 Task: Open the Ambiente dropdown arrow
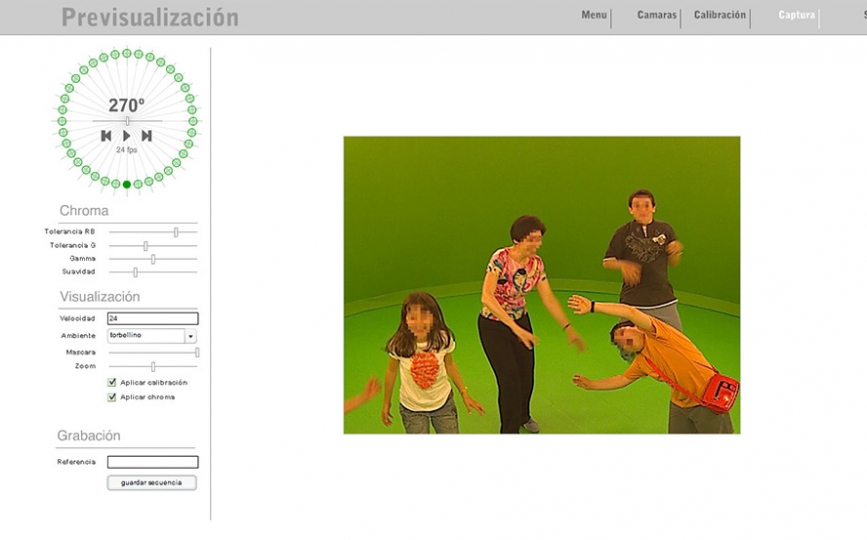(x=191, y=336)
